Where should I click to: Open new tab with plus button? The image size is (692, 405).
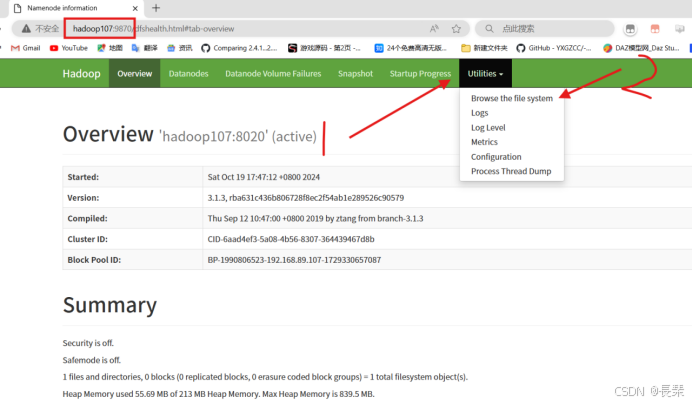[156, 8]
